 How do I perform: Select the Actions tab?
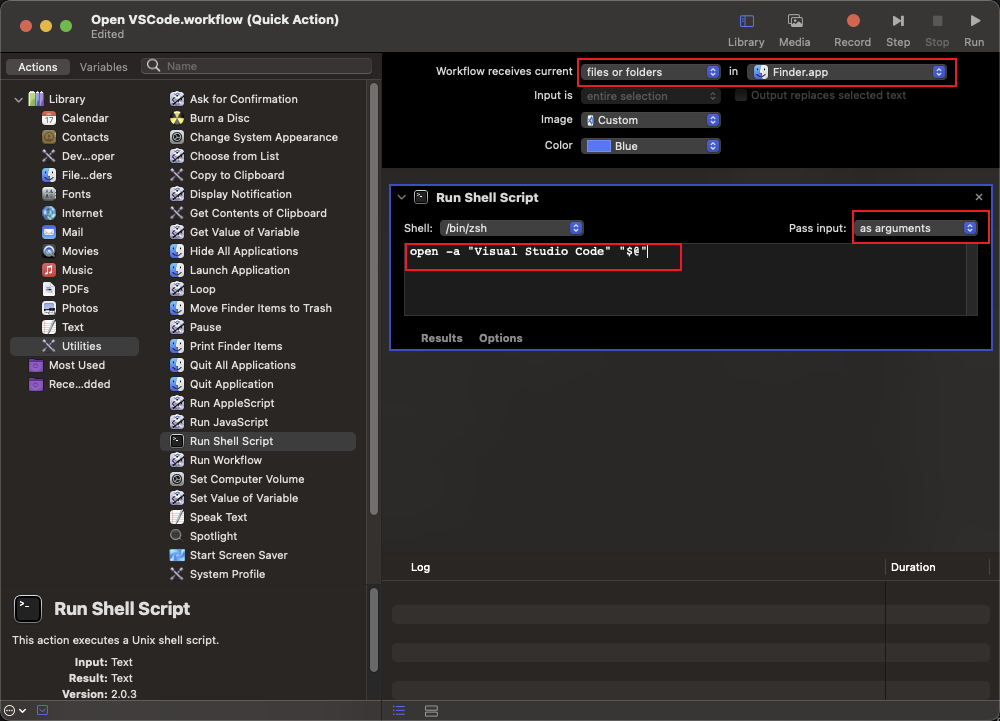[38, 67]
